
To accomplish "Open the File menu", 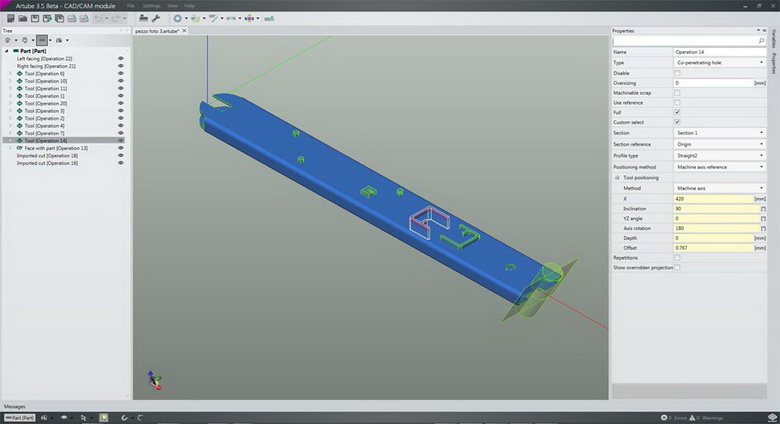I will [130, 6].
